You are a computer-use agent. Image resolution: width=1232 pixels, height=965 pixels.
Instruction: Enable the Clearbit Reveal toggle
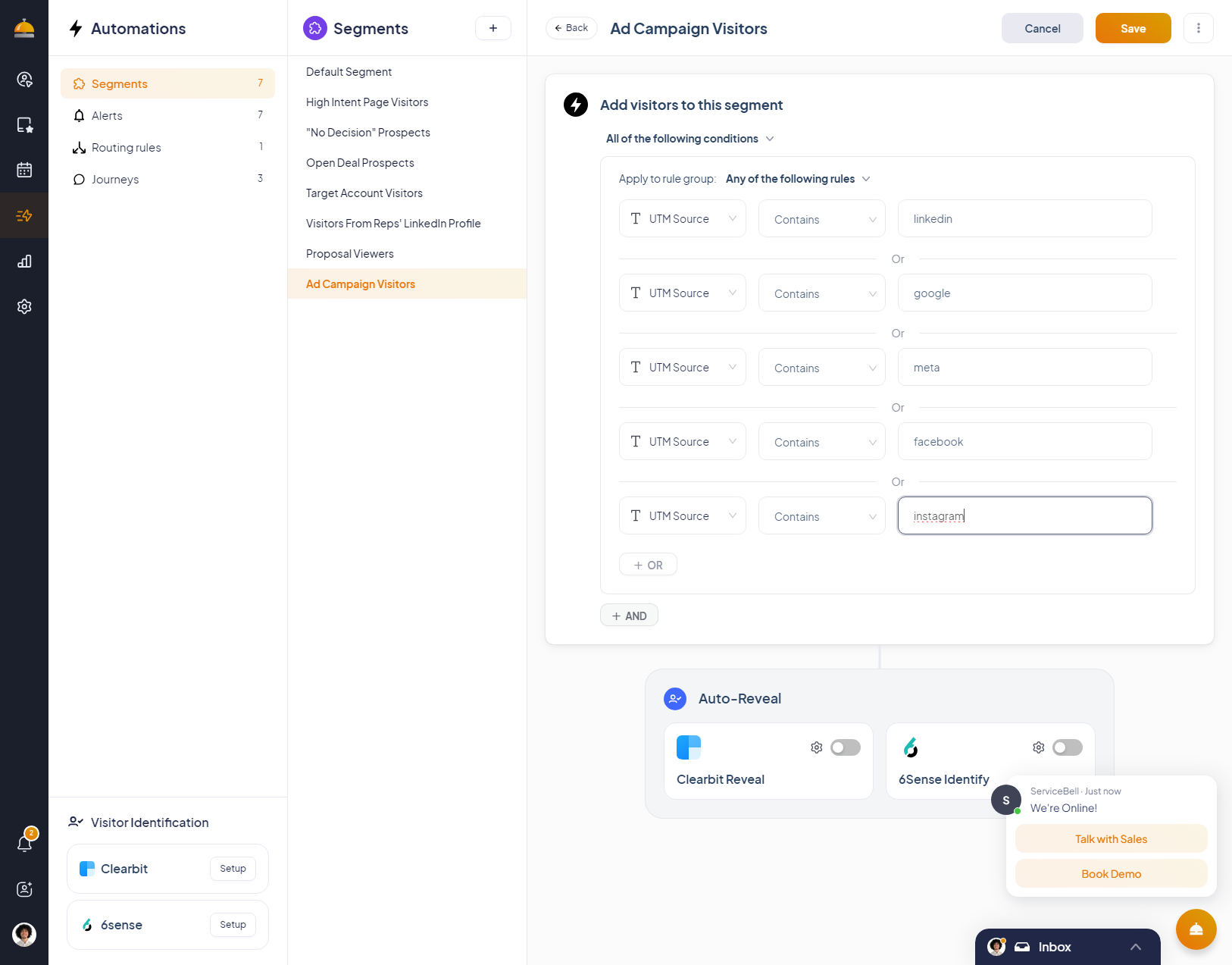845,747
